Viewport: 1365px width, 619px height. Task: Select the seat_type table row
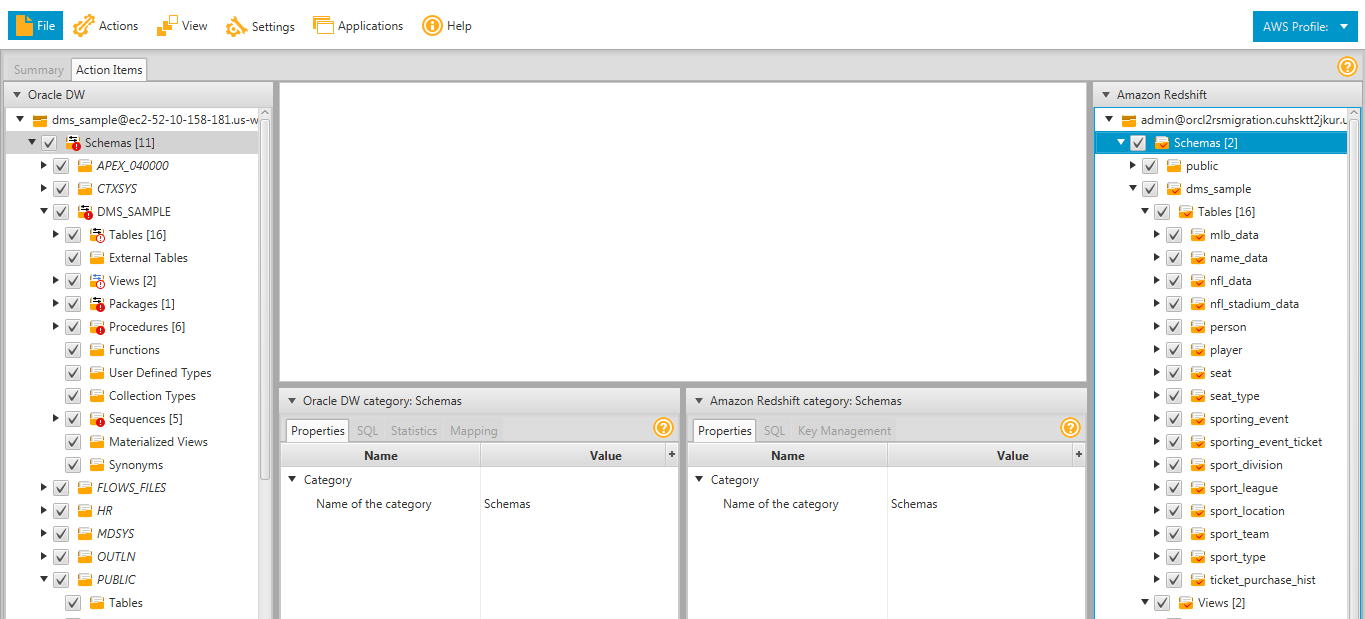(x=1220, y=396)
